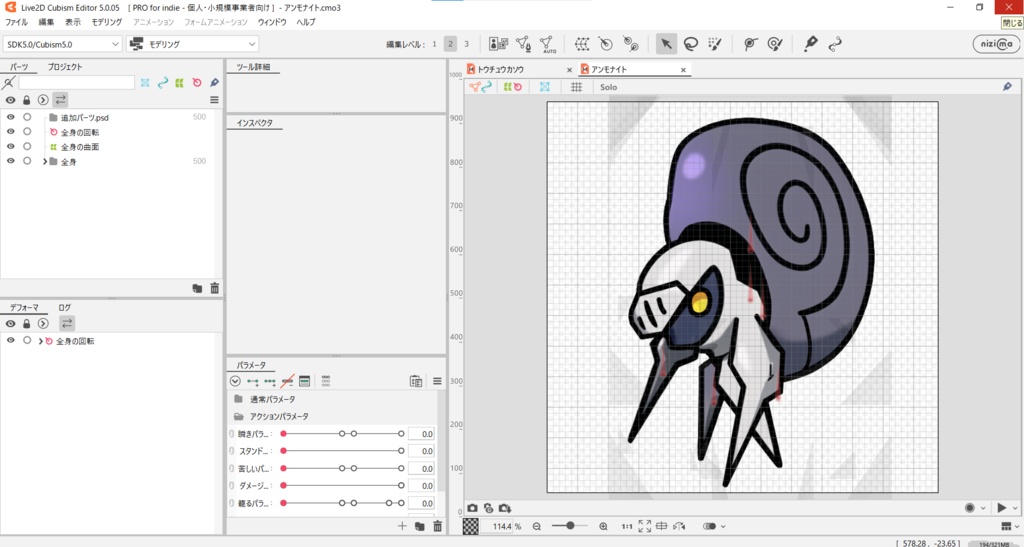Open the manual mesh edit tool
This screenshot has width=1024, height=547.
click(523, 44)
